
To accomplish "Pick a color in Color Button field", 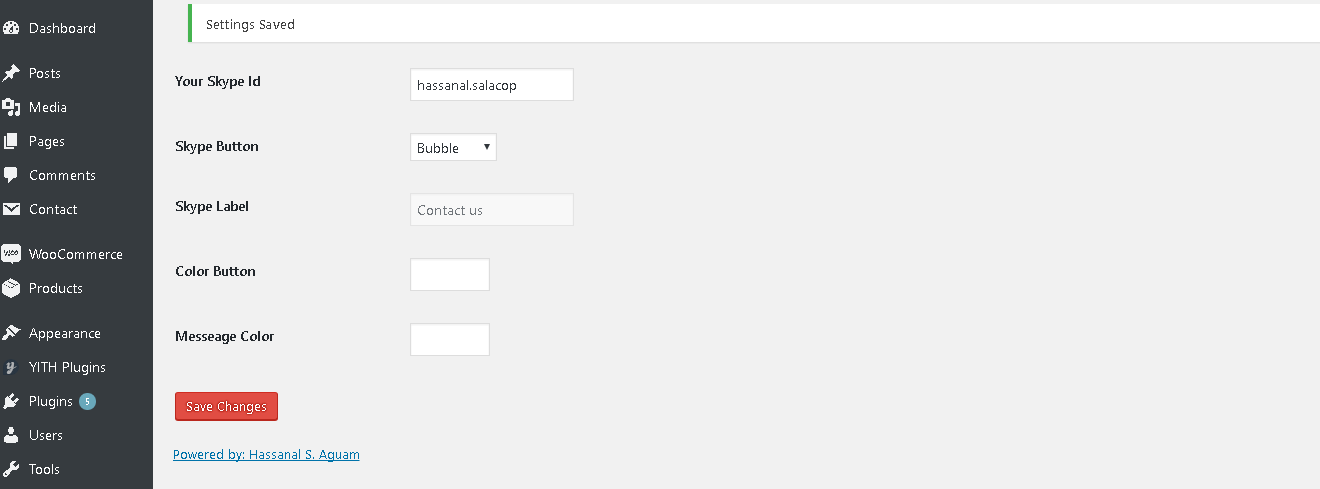I will 450,274.
